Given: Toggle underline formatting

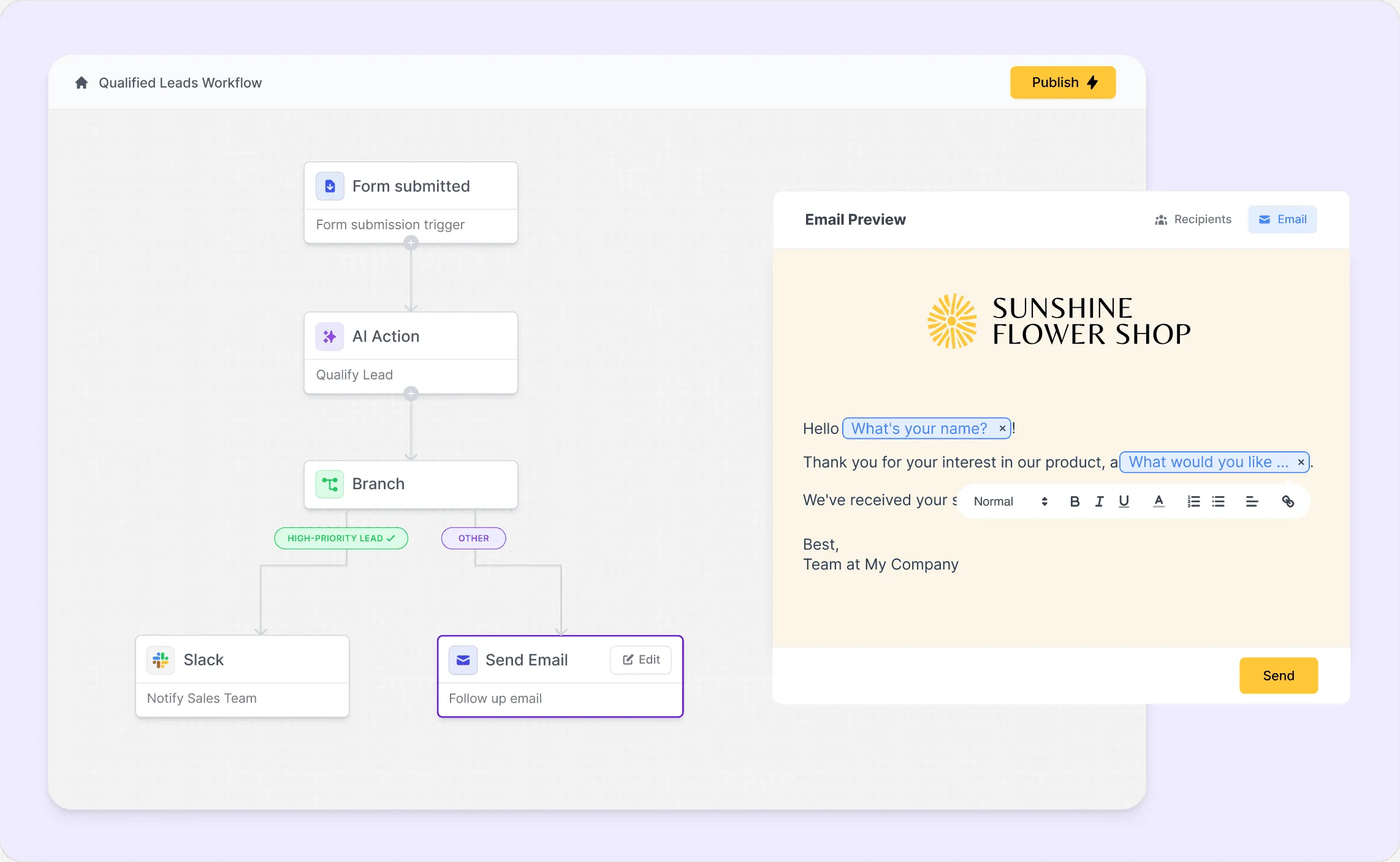Looking at the screenshot, I should click(1124, 502).
